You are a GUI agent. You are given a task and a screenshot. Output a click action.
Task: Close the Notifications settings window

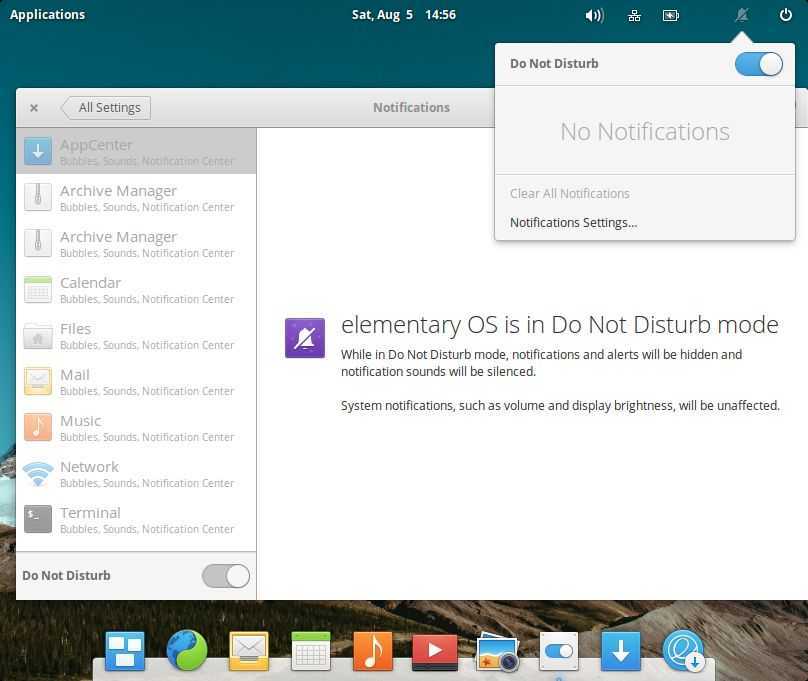click(x=34, y=108)
